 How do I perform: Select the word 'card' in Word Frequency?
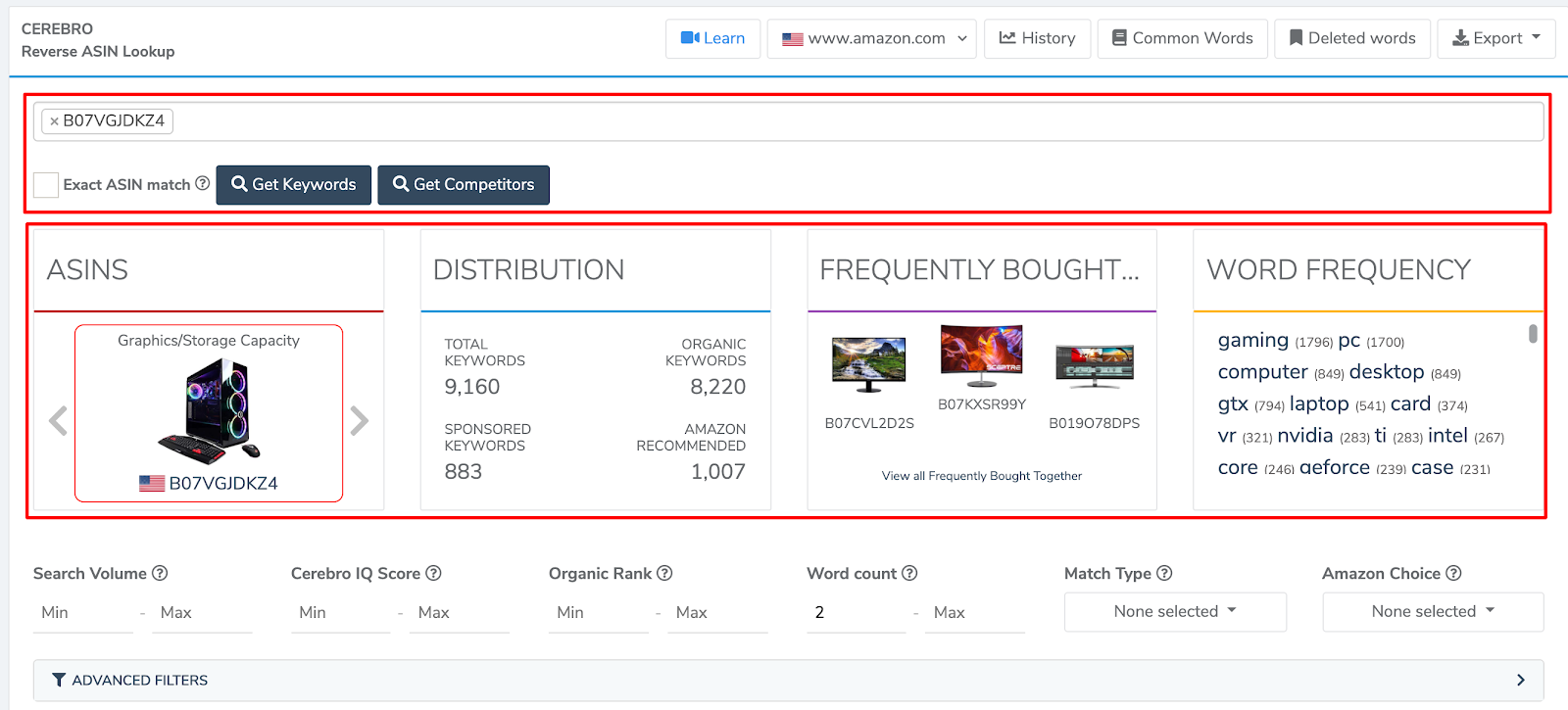click(x=1410, y=403)
